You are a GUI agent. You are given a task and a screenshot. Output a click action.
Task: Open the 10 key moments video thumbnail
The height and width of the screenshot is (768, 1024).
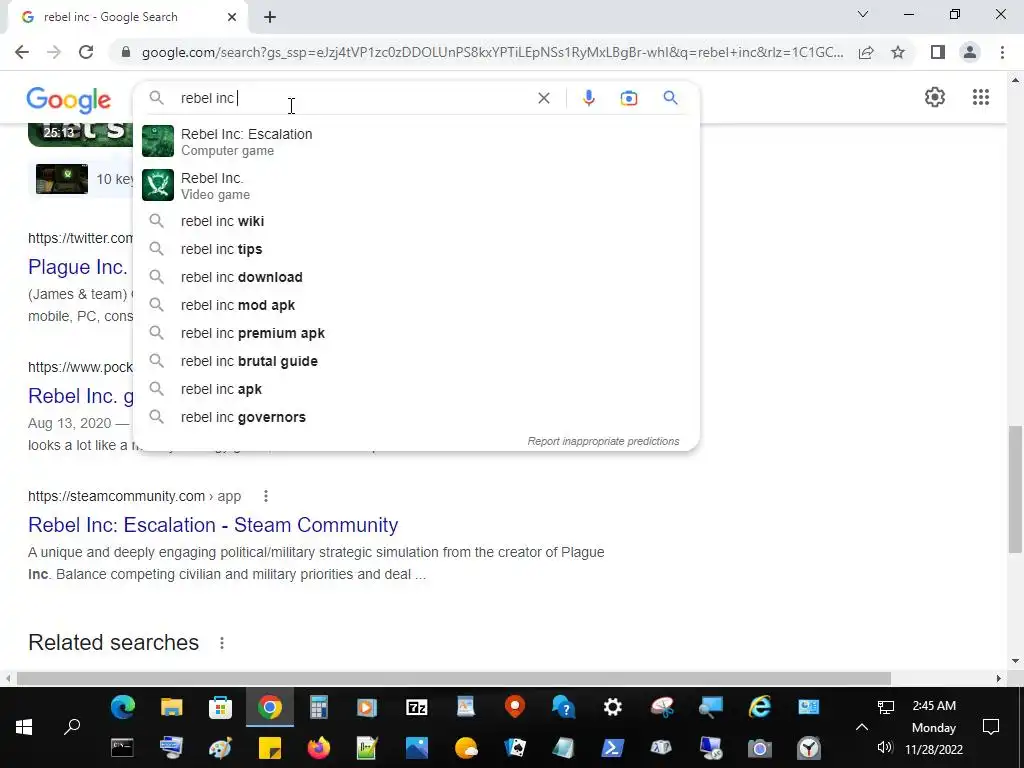pyautogui.click(x=62, y=179)
